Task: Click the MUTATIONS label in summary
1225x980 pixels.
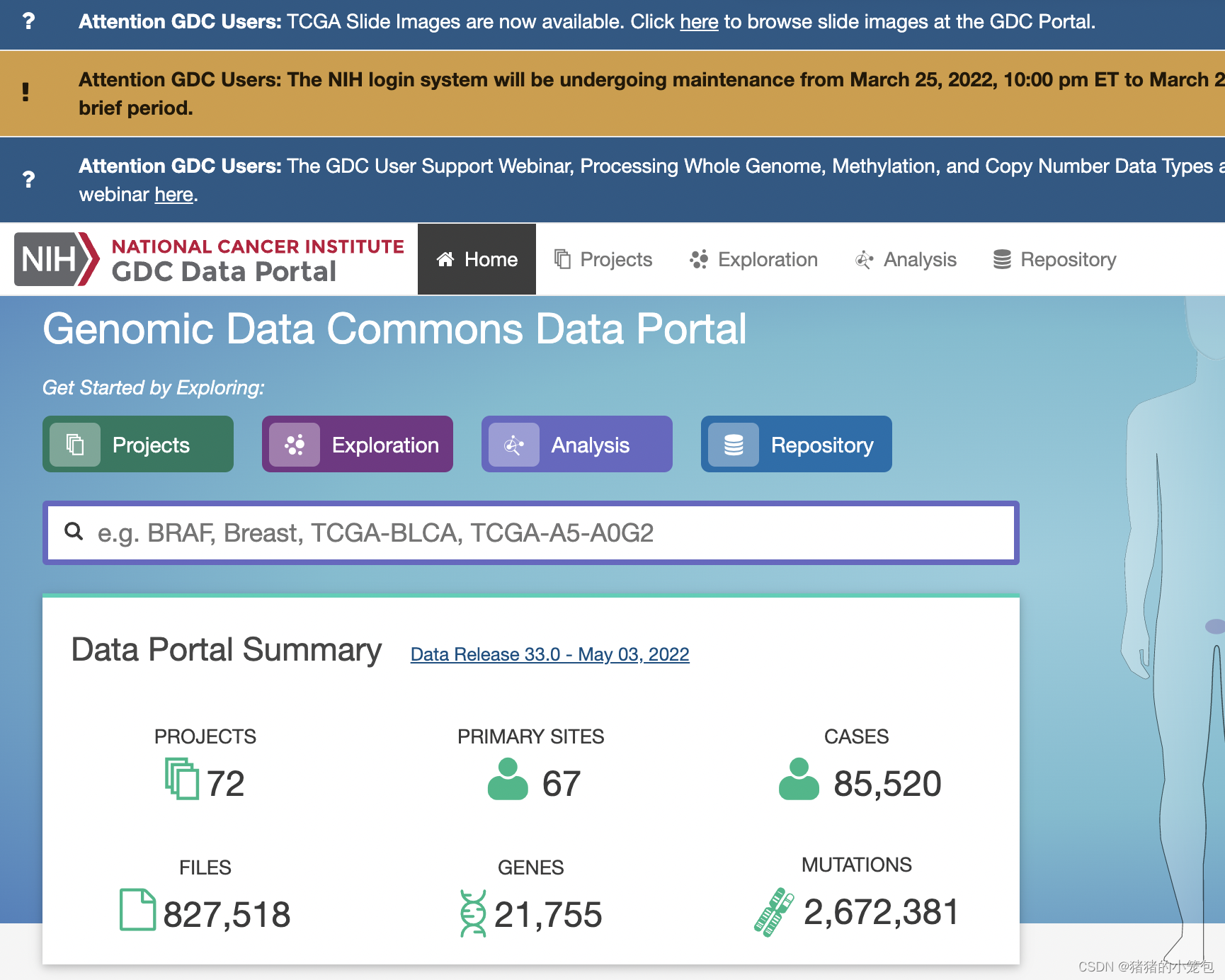Action: pyautogui.click(x=857, y=865)
